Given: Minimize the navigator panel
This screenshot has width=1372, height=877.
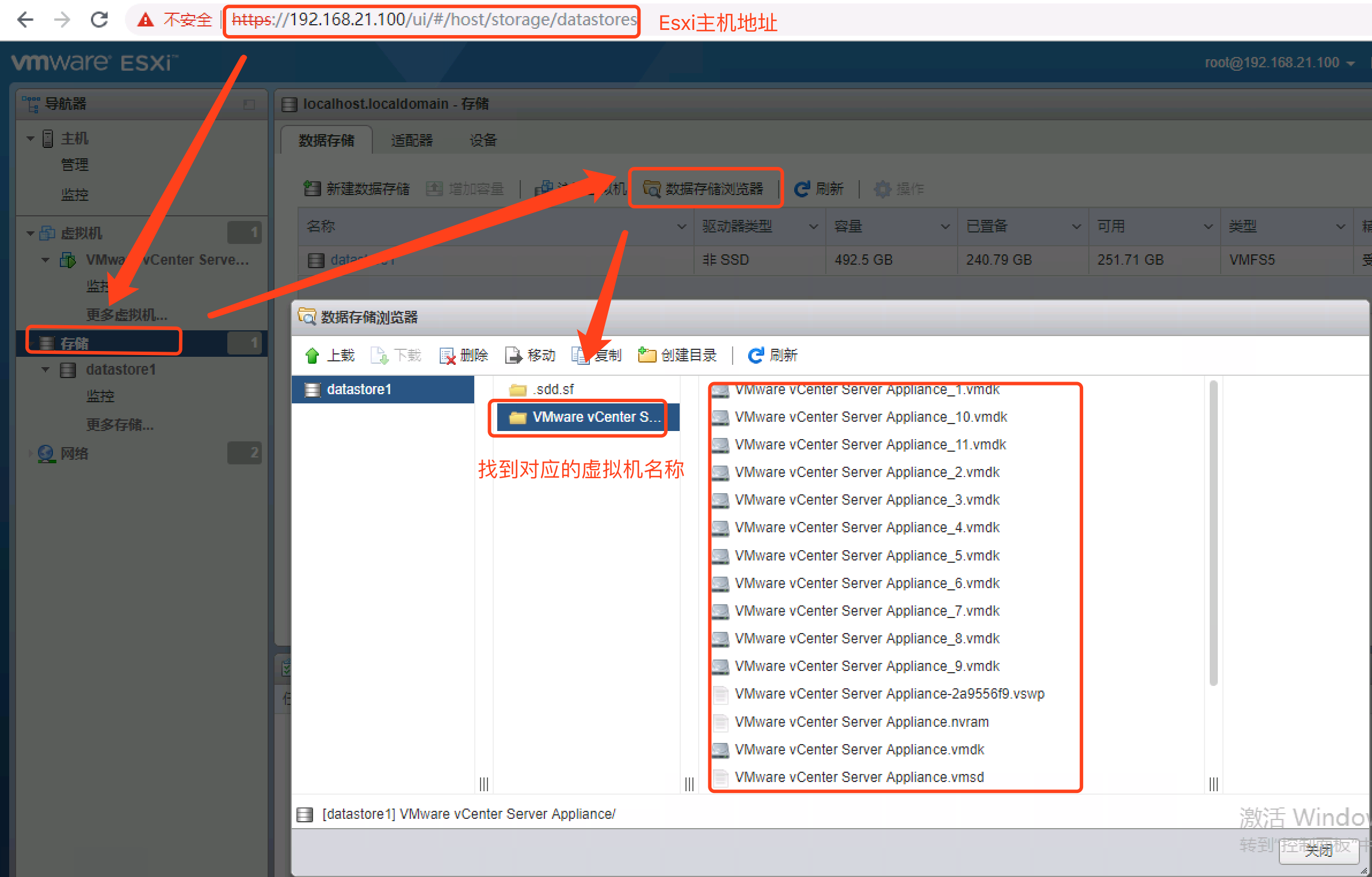Looking at the screenshot, I should [x=249, y=104].
